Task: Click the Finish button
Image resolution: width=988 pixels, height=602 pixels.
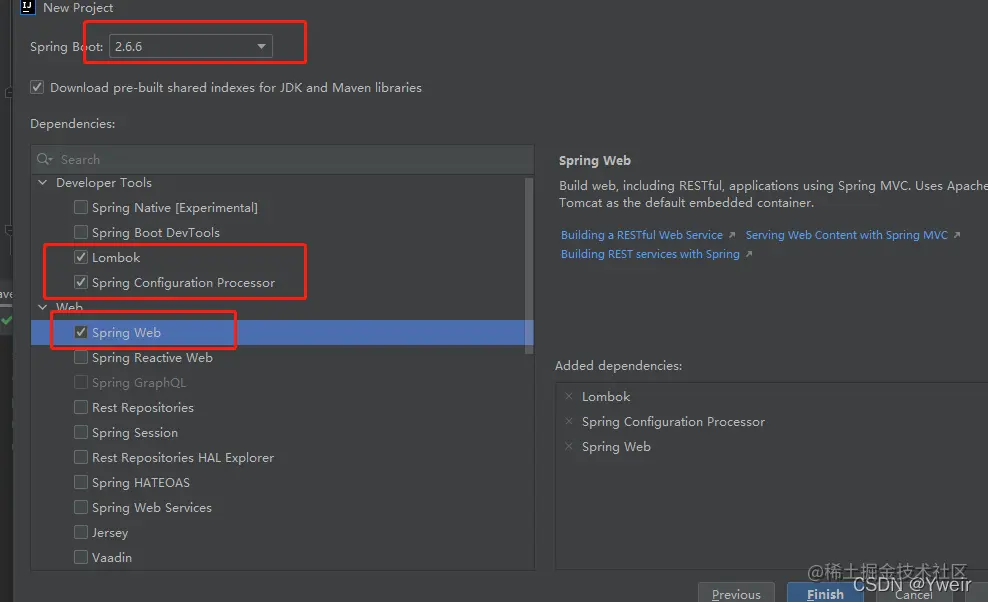Action: (825, 594)
